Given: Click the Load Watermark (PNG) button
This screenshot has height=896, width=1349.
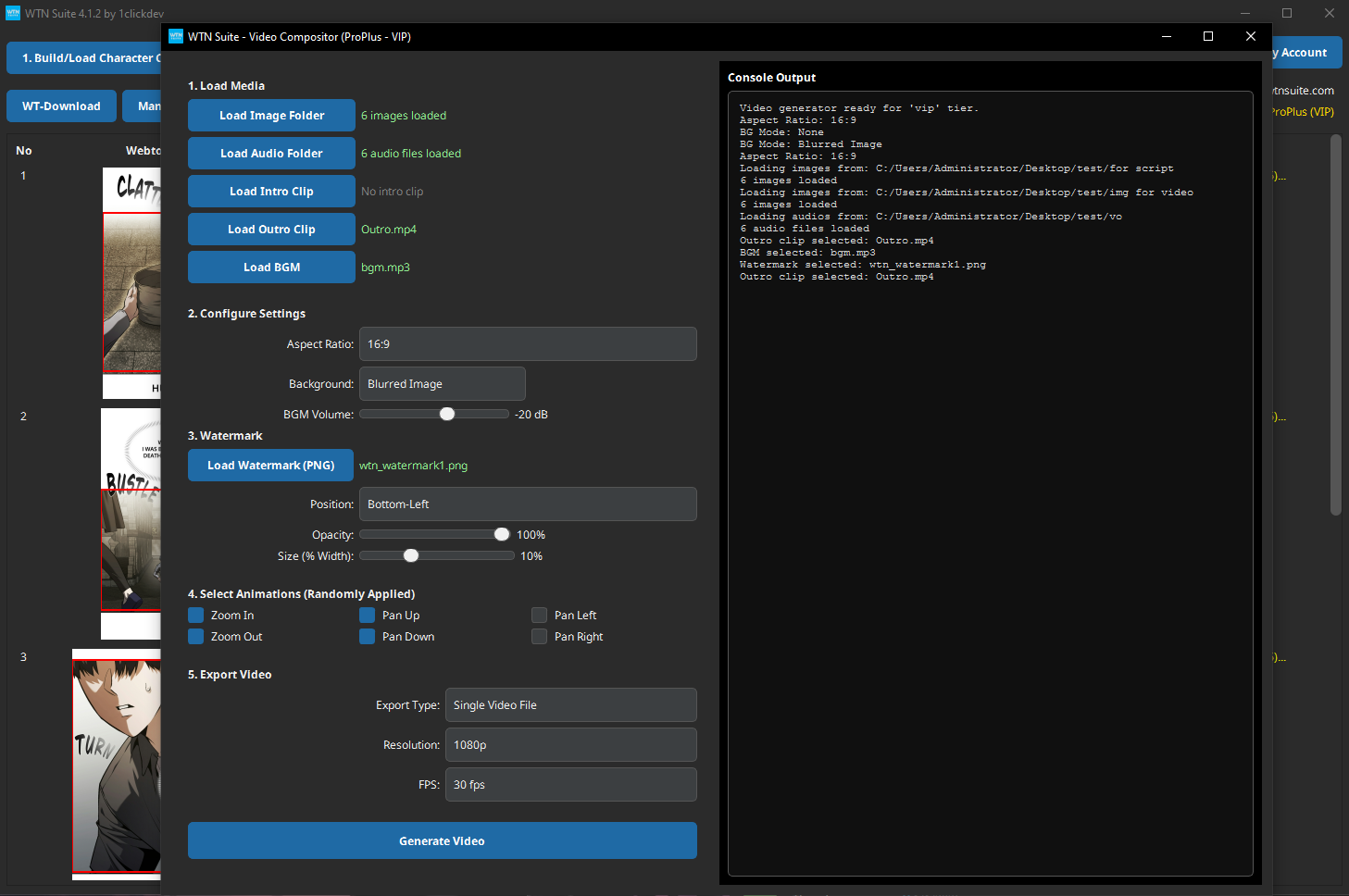Looking at the screenshot, I should [x=270, y=465].
